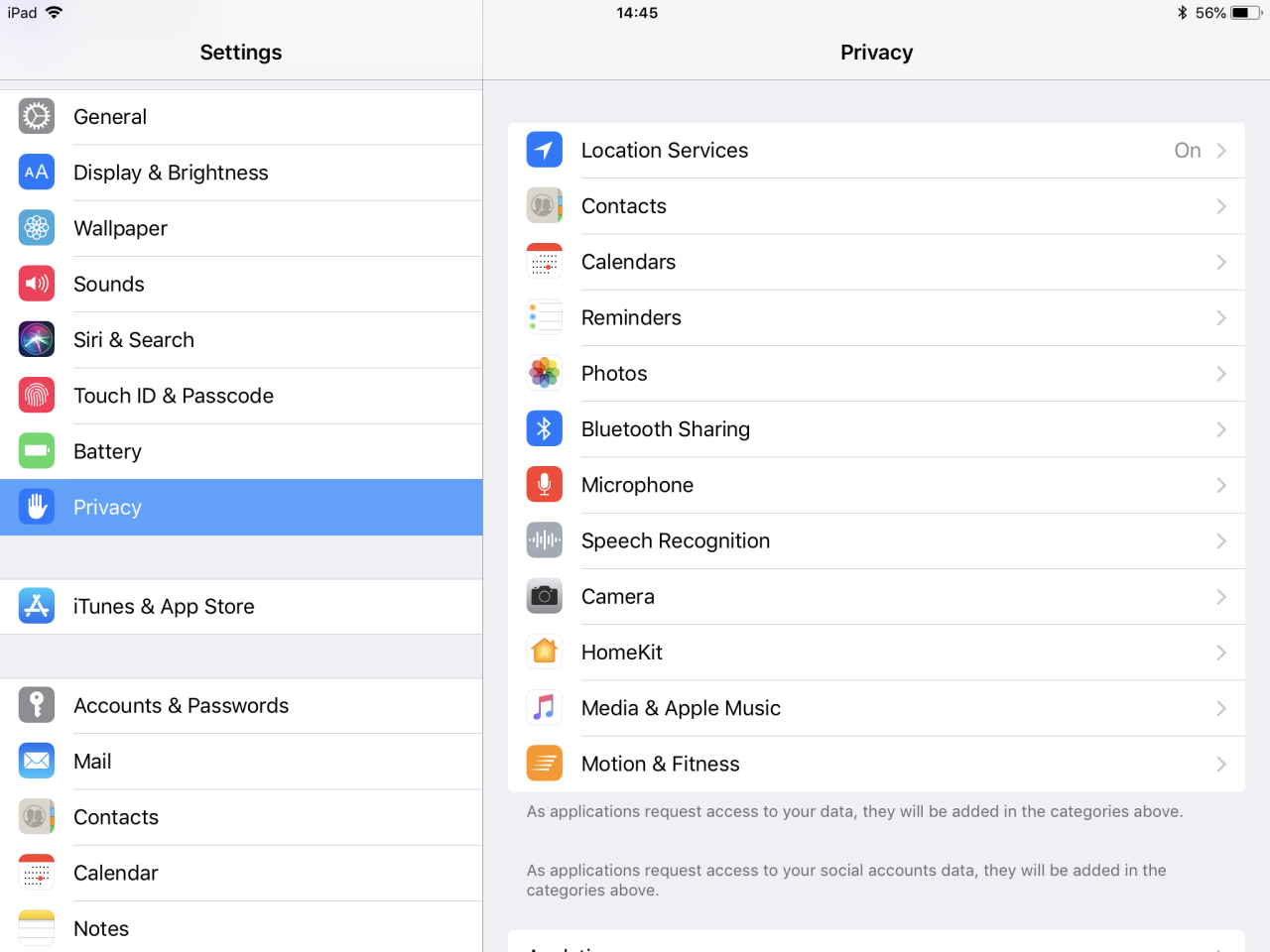
Task: Expand Location Services via its chevron
Action: click(x=1221, y=151)
